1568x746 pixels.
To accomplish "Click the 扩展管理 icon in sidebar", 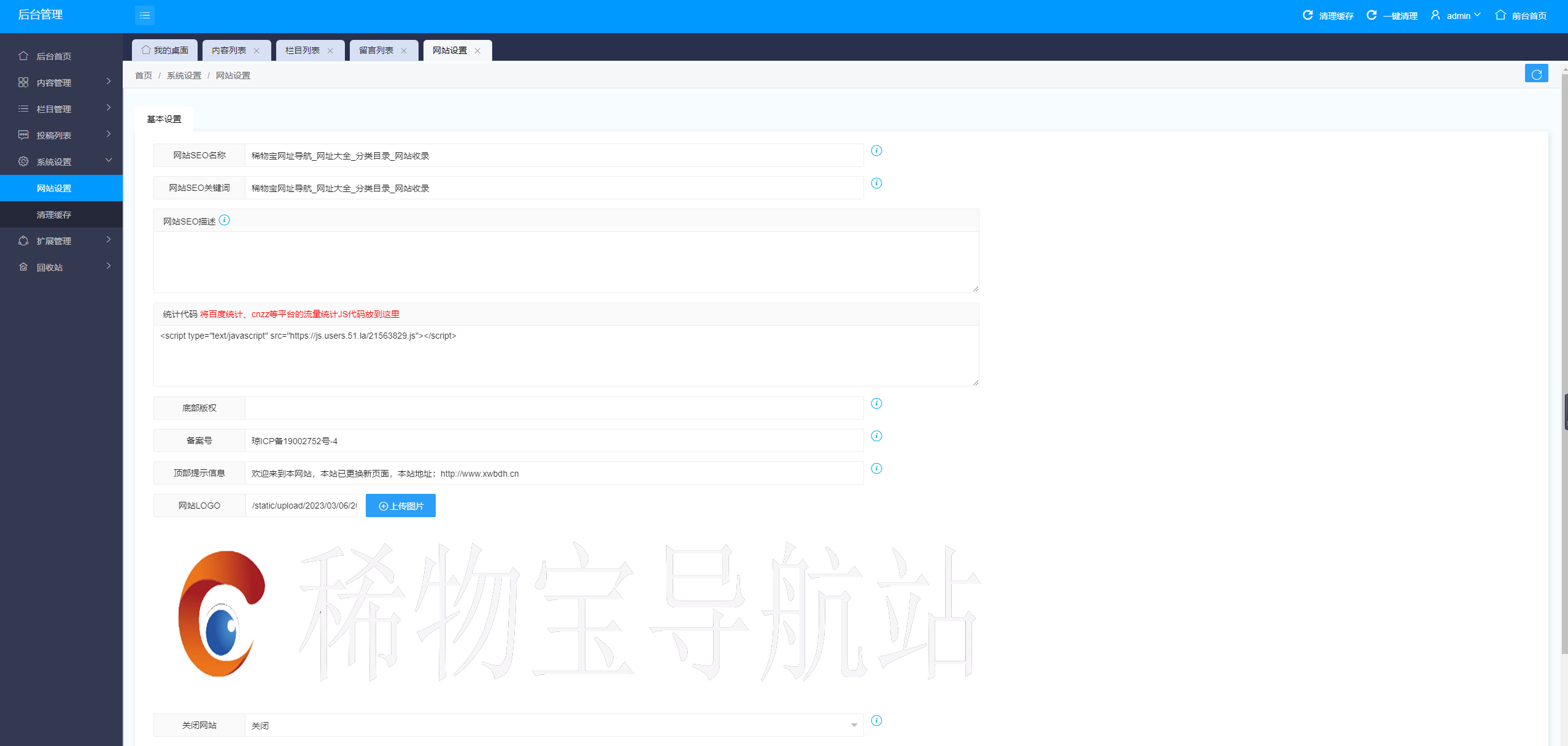I will point(23,240).
